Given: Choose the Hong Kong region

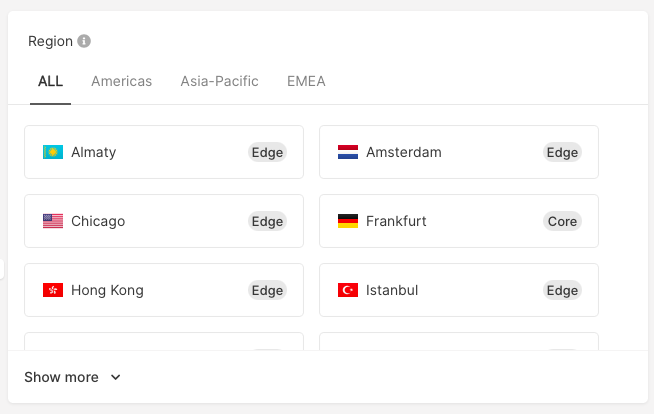Looking at the screenshot, I should 164,290.
